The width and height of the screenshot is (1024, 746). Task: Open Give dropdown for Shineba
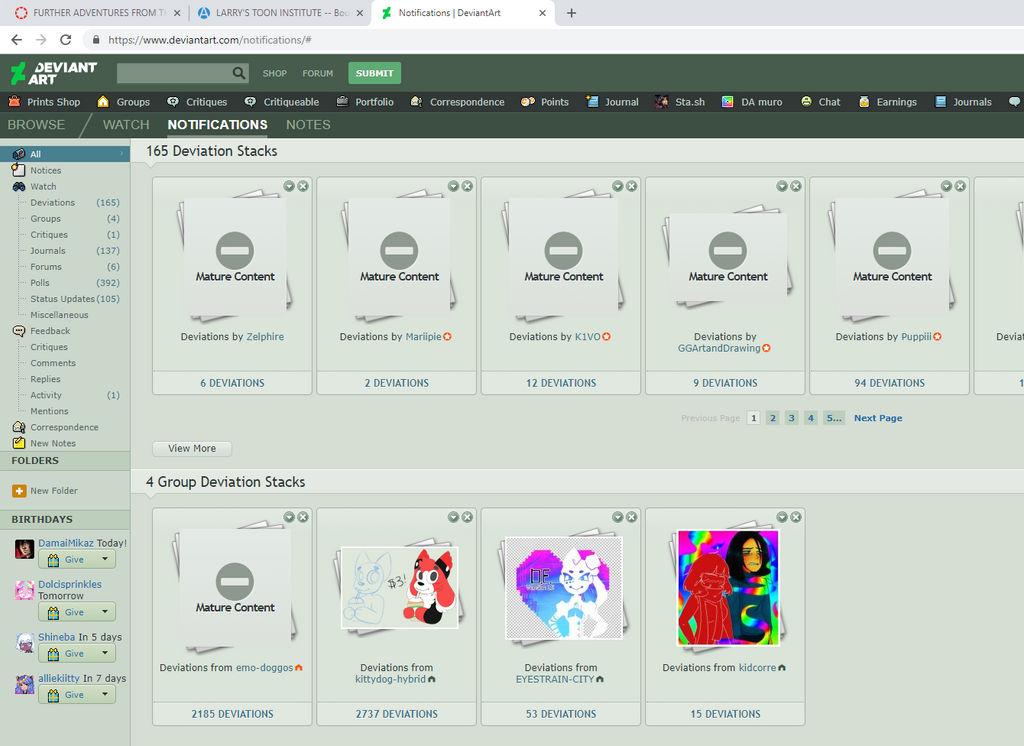105,653
